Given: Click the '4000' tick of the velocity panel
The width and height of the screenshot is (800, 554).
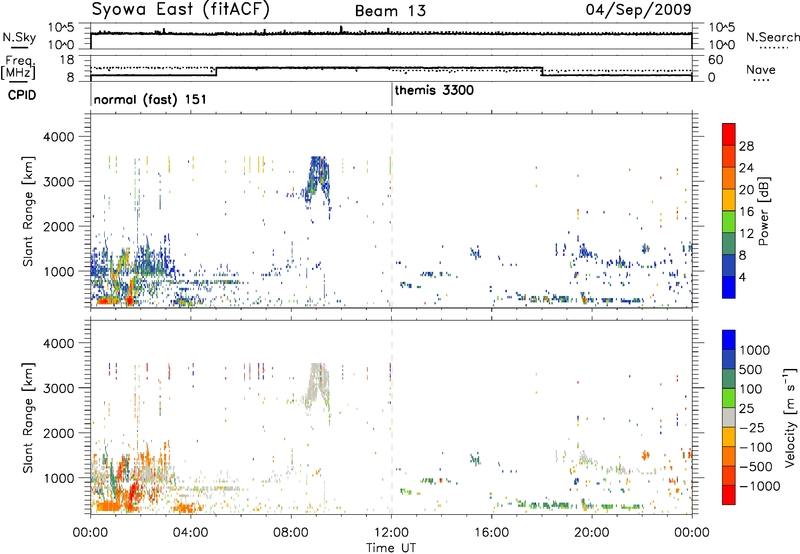Looking at the screenshot, I should pyautogui.click(x=58, y=343).
